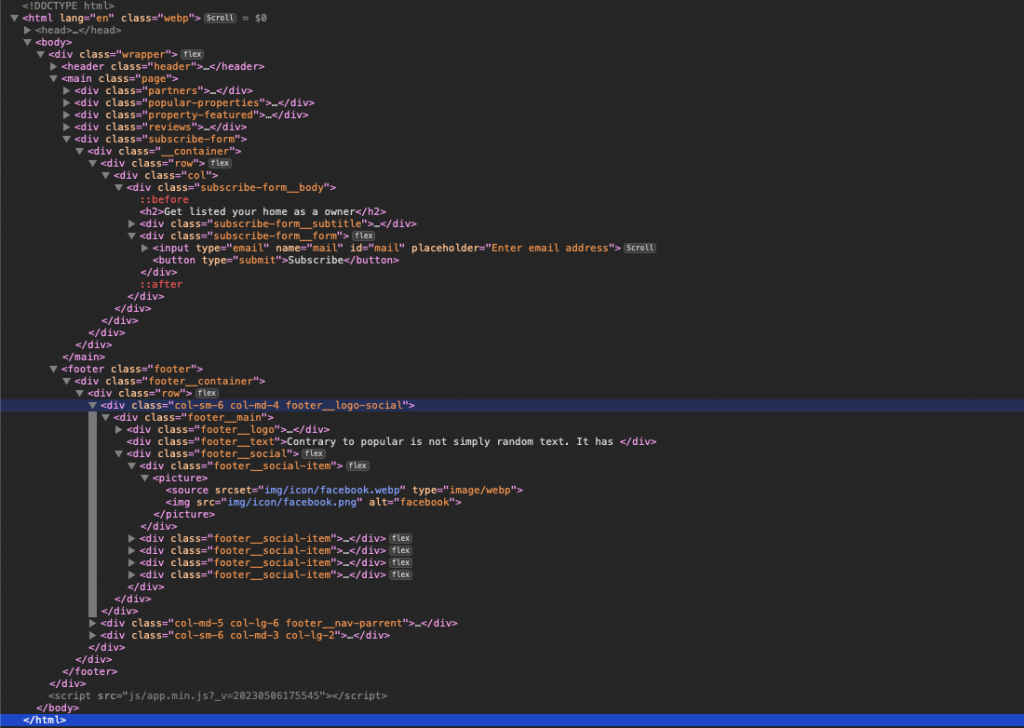The image size is (1024, 728).
Task: Expand the footer__logo div node
Action: [119, 430]
